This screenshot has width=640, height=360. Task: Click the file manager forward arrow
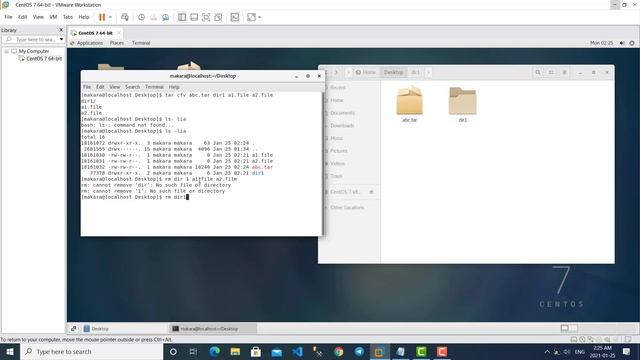[x=336, y=72]
